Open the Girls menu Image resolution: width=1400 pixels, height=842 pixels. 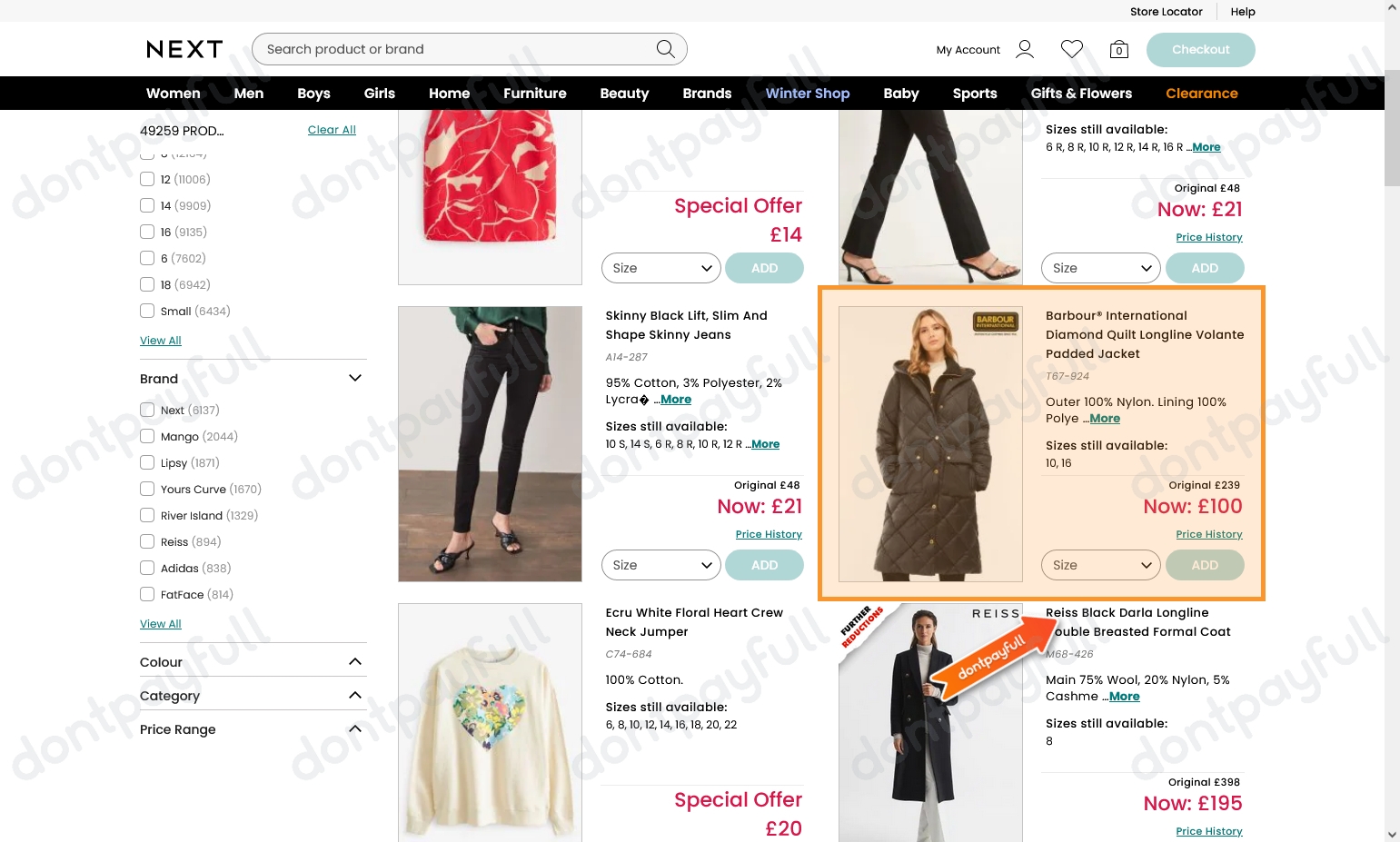click(379, 94)
